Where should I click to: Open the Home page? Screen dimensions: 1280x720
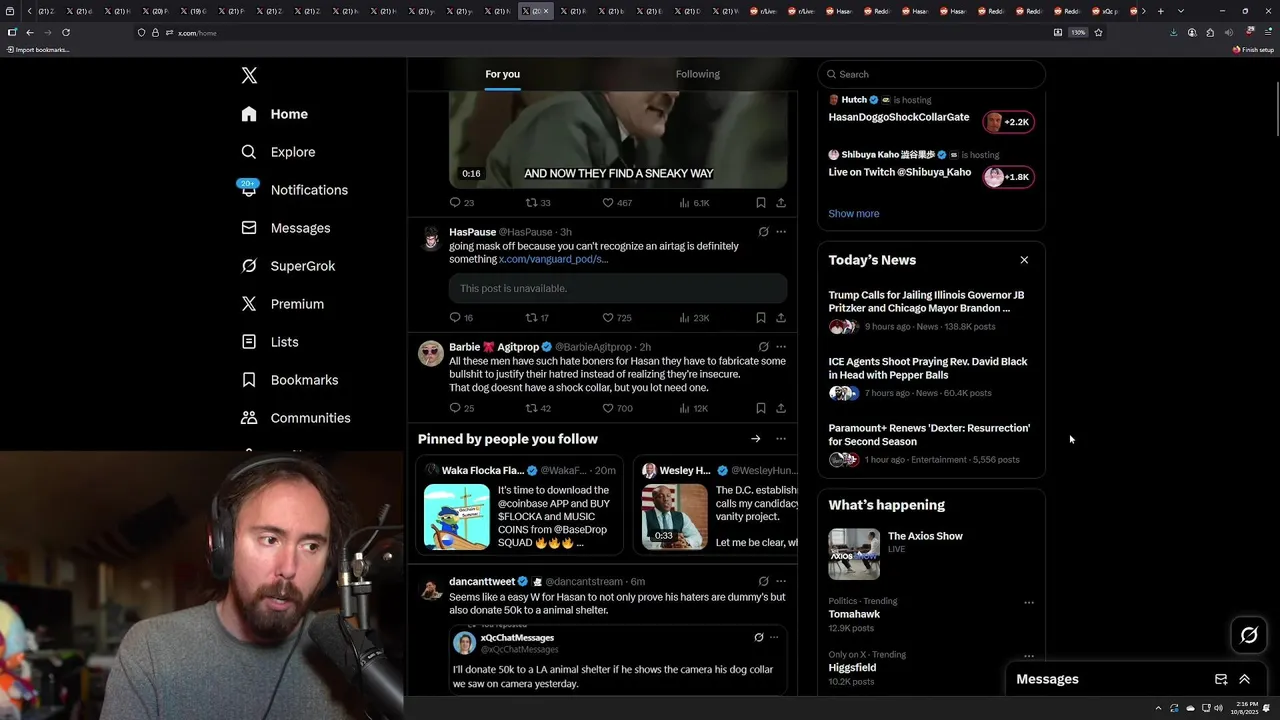point(275,114)
